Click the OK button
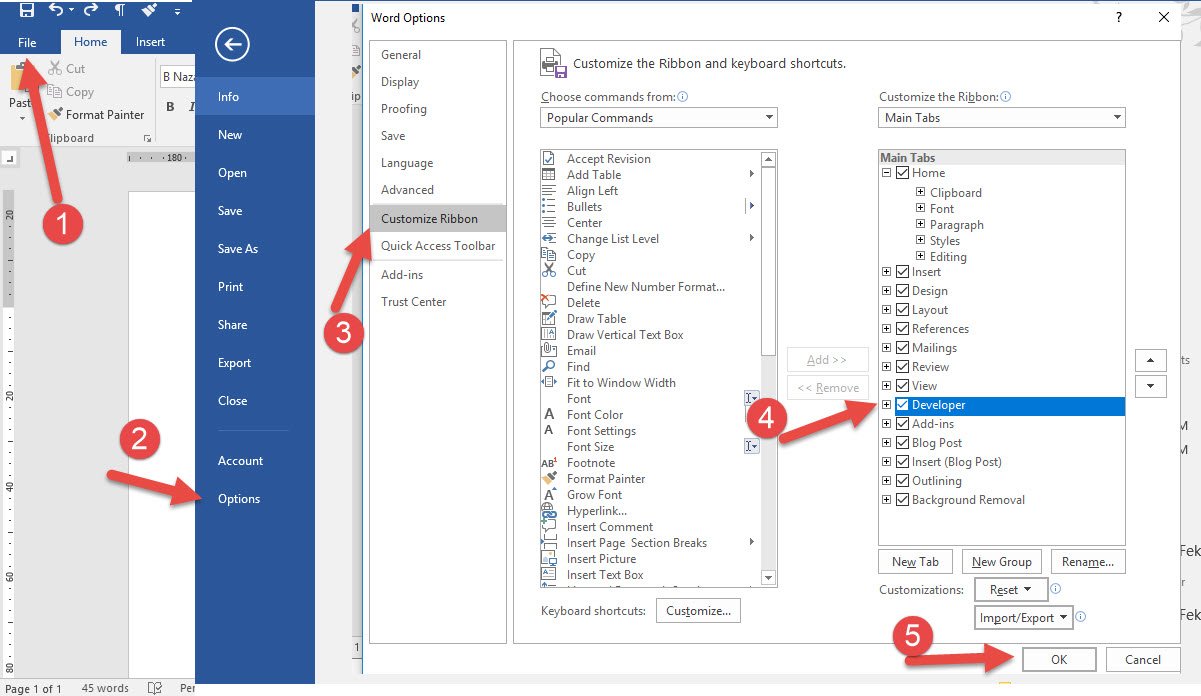 1059,660
